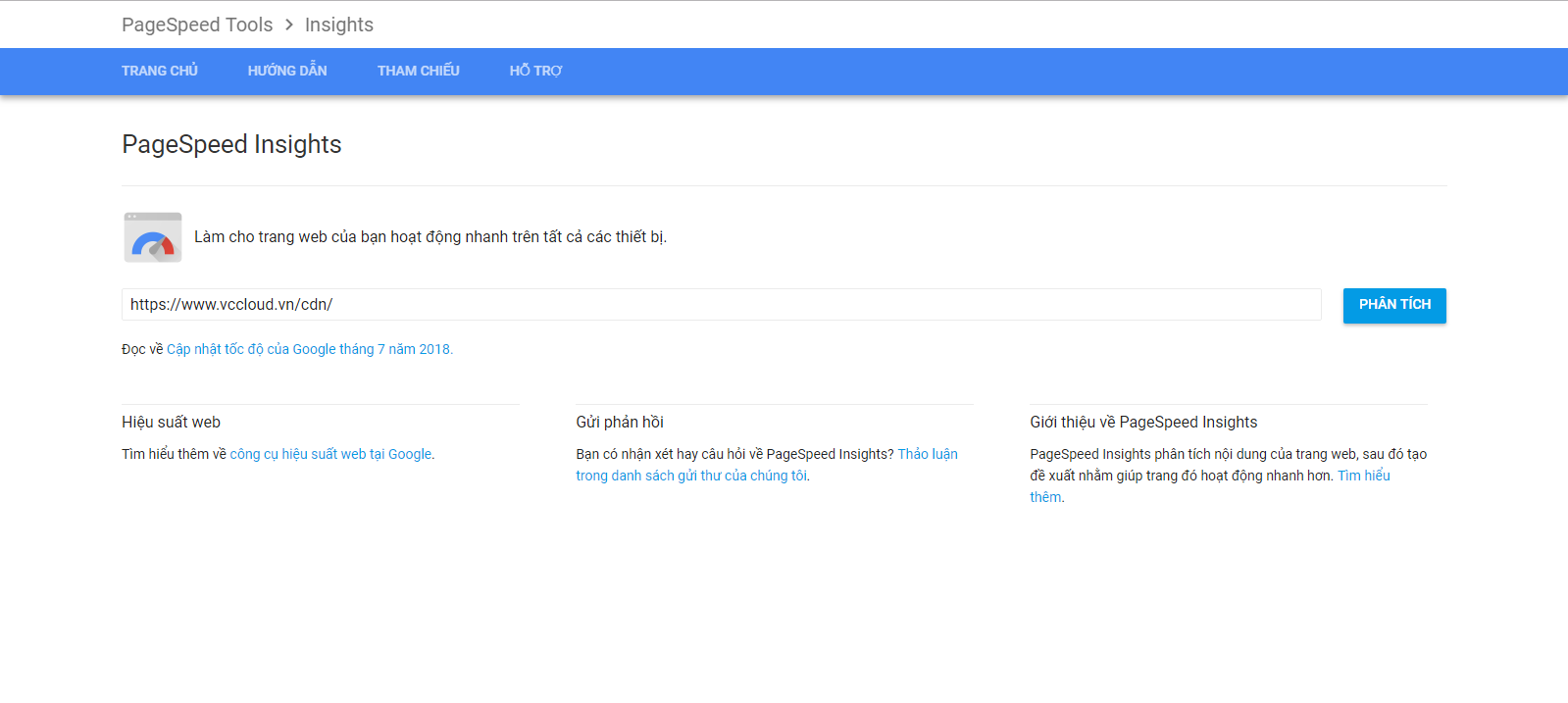This screenshot has width=1568, height=703.
Task: Focus the URL input field with vccloud.vn
Action: (x=722, y=305)
